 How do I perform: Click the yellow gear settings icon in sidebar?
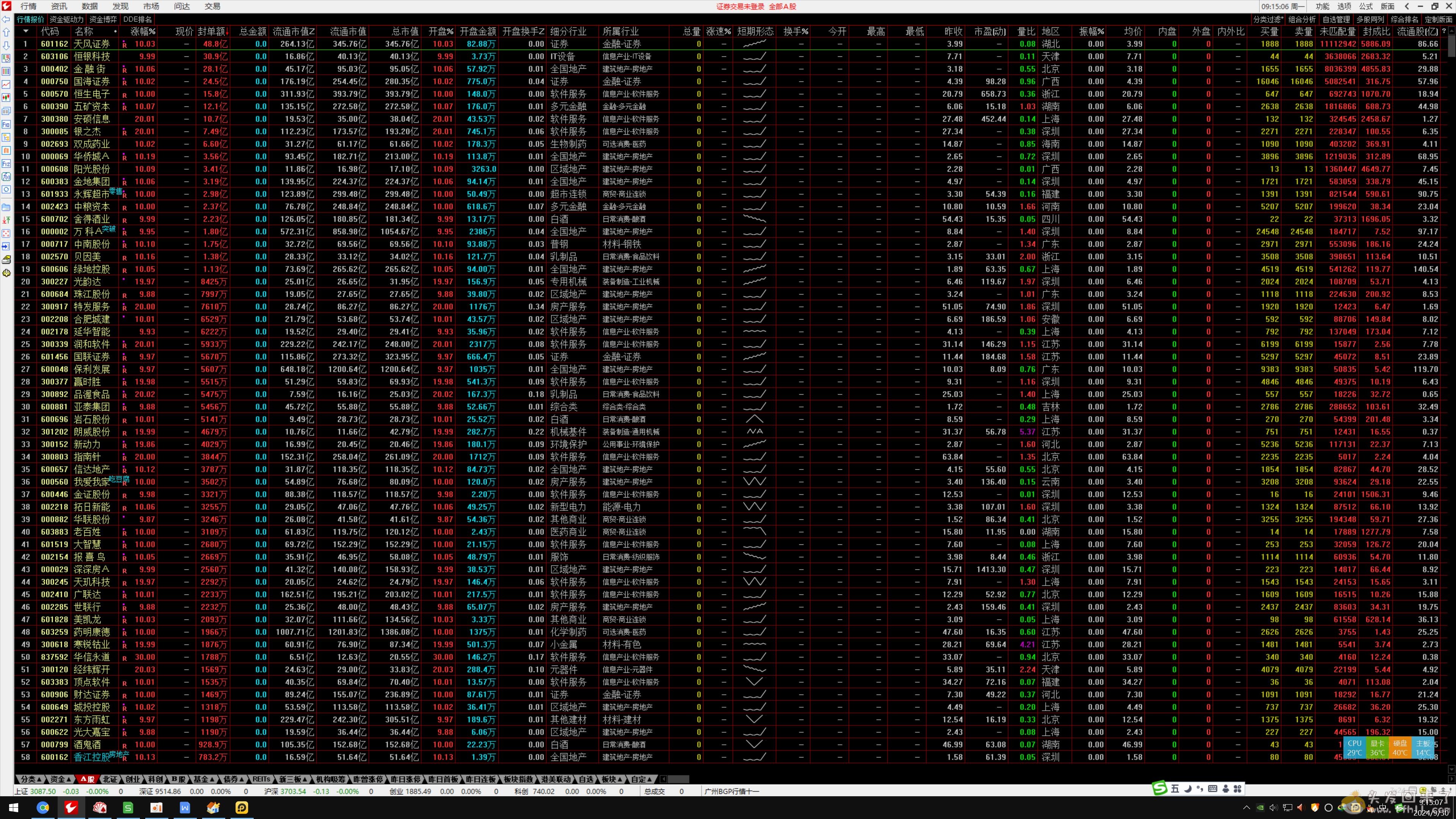tap(6, 273)
